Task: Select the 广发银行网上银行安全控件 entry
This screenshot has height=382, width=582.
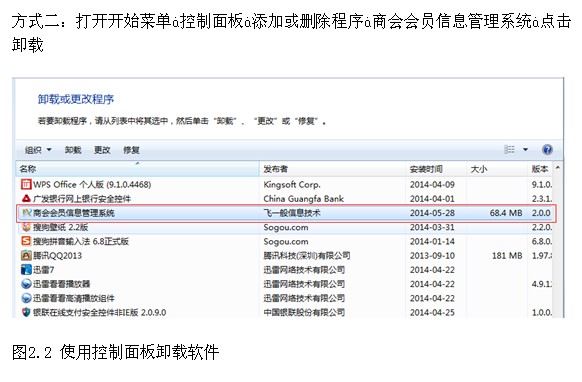Action: tap(284, 199)
